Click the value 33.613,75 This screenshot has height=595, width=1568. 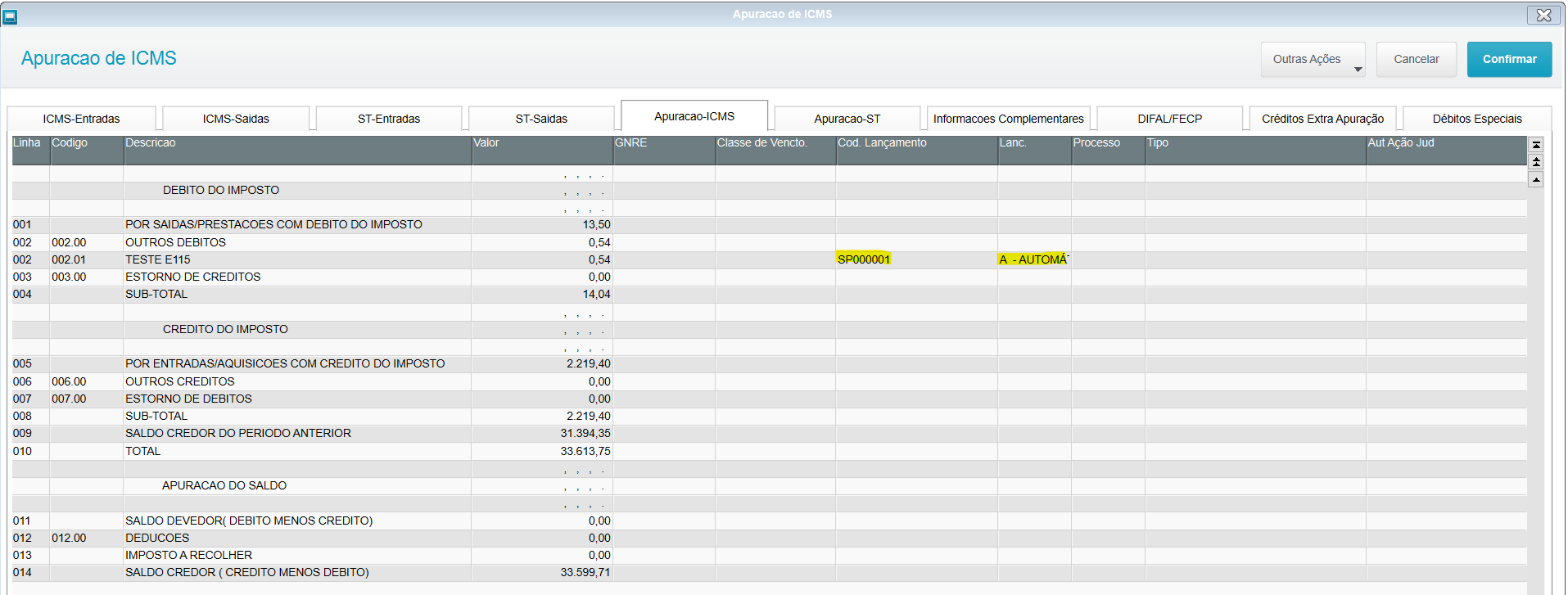(x=585, y=451)
